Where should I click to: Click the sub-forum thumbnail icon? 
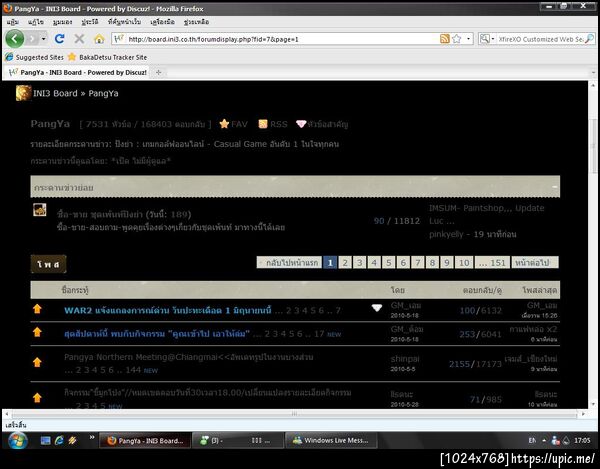coord(39,210)
